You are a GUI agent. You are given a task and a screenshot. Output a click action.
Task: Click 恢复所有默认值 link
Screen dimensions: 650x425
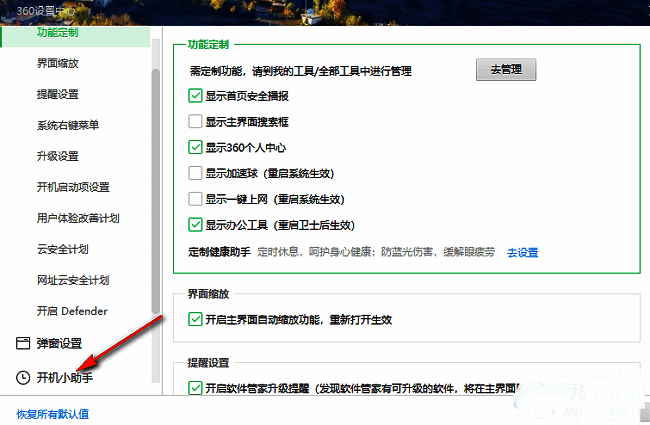[52, 413]
